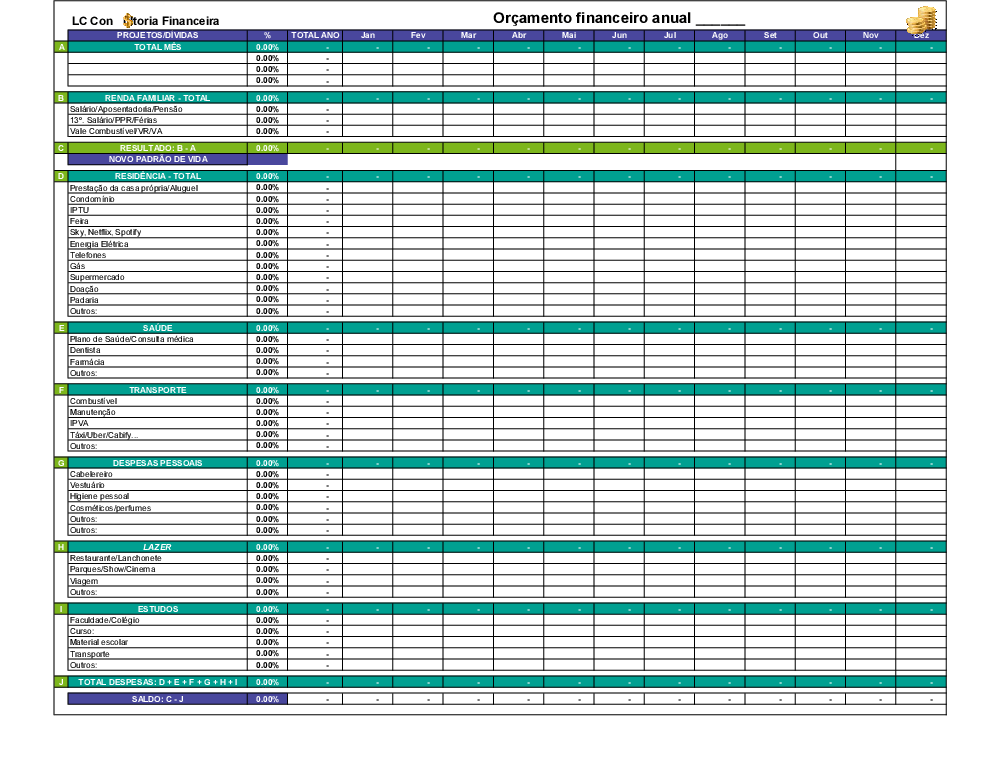The height and width of the screenshot is (773, 1000).
Task: Click the Táxi/Uber/Cabify row label
Action: click(x=104, y=435)
